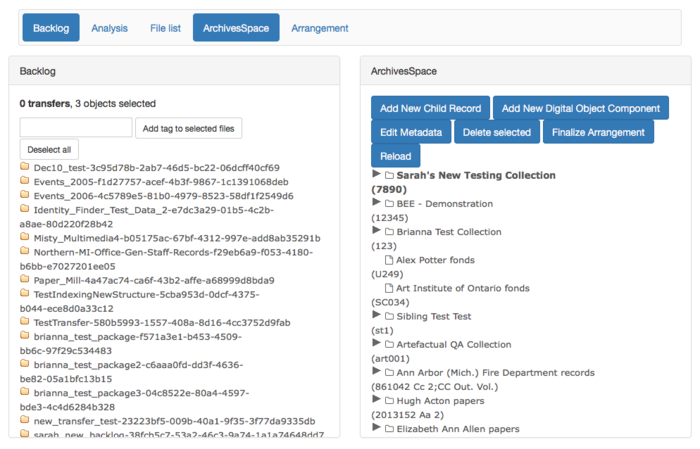
Task: Expand Sarah's New Testing Collection
Action: pos(376,175)
